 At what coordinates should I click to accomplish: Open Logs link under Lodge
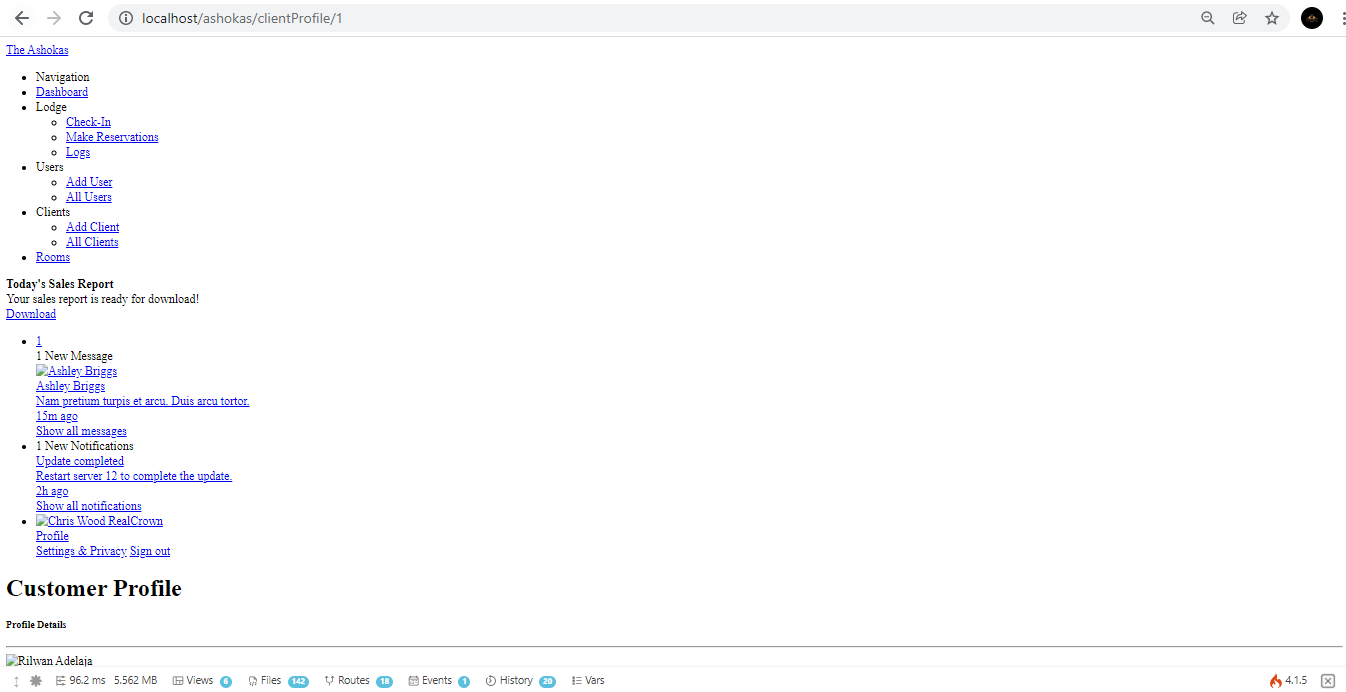click(x=78, y=152)
